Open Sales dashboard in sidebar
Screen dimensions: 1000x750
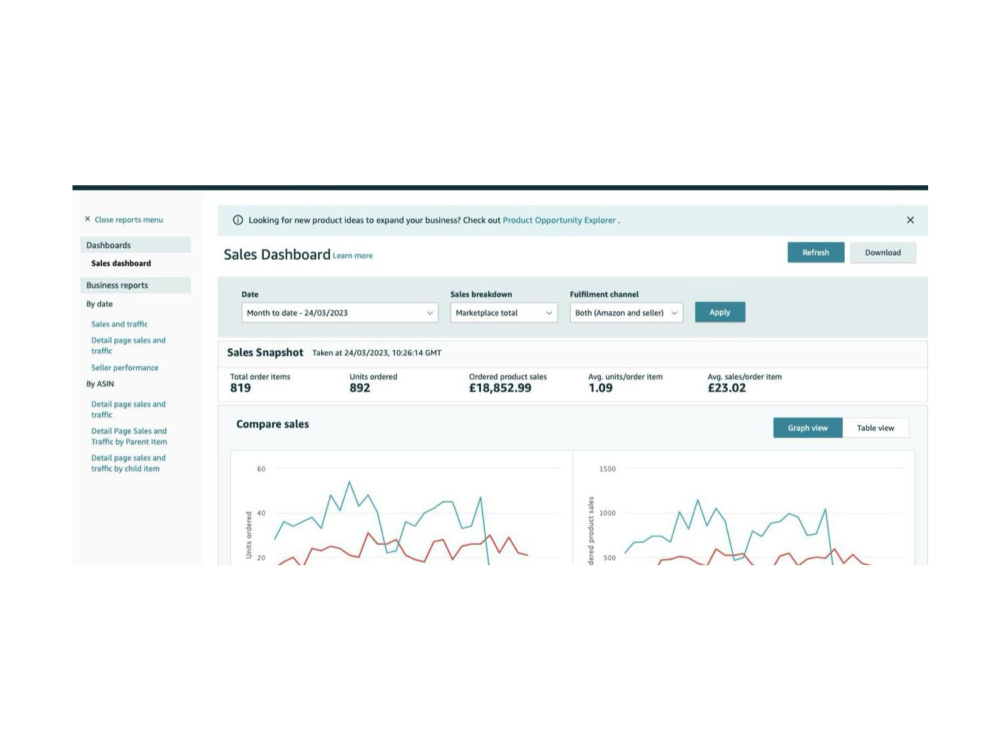(121, 263)
